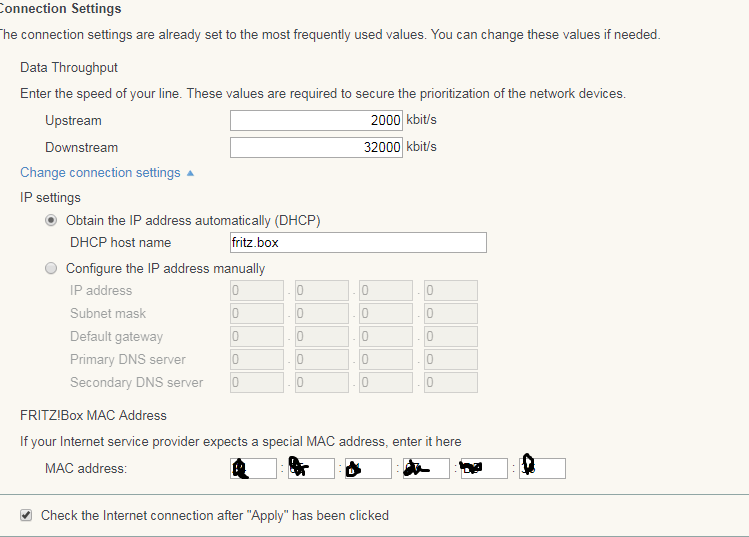Click the third MAC address field
Viewport: 749px width, 537px height.
[x=368, y=468]
